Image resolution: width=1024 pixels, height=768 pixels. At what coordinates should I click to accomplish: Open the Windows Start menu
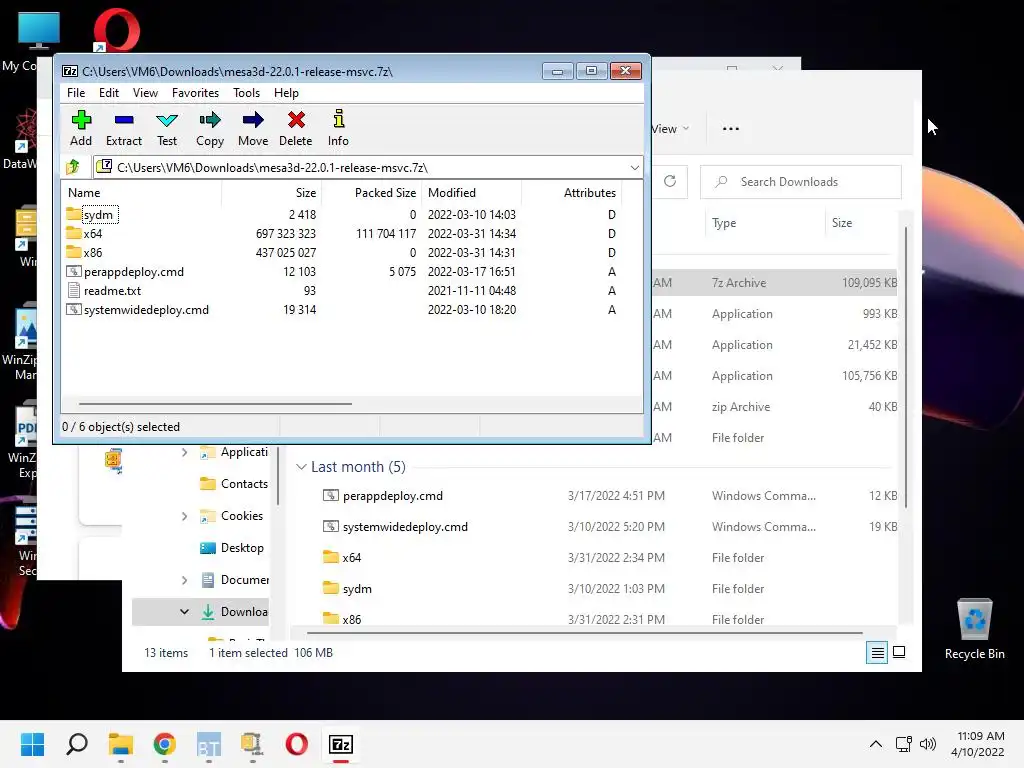pyautogui.click(x=32, y=744)
